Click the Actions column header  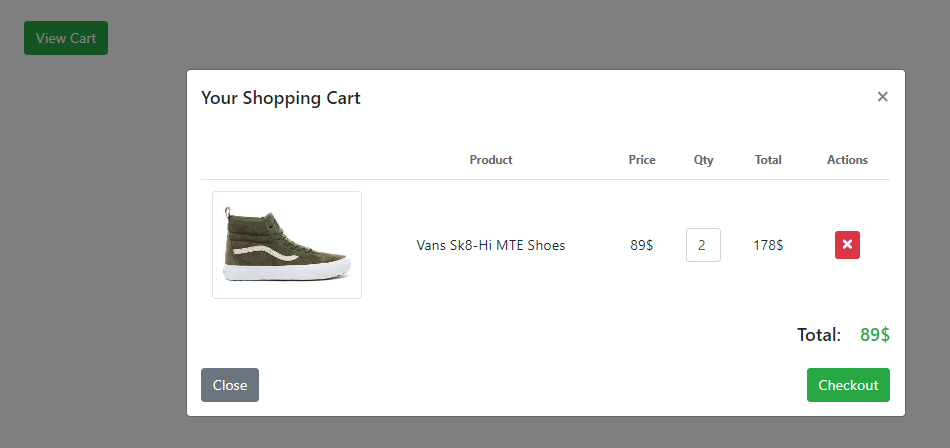click(x=847, y=160)
